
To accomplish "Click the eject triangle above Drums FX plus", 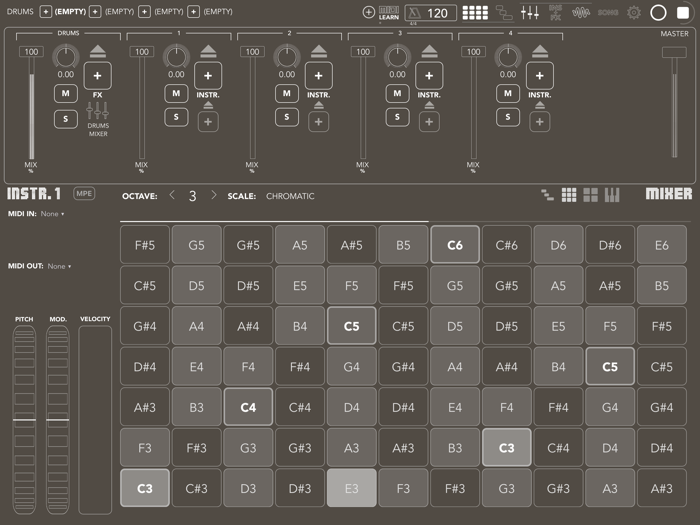I will click(x=98, y=51).
